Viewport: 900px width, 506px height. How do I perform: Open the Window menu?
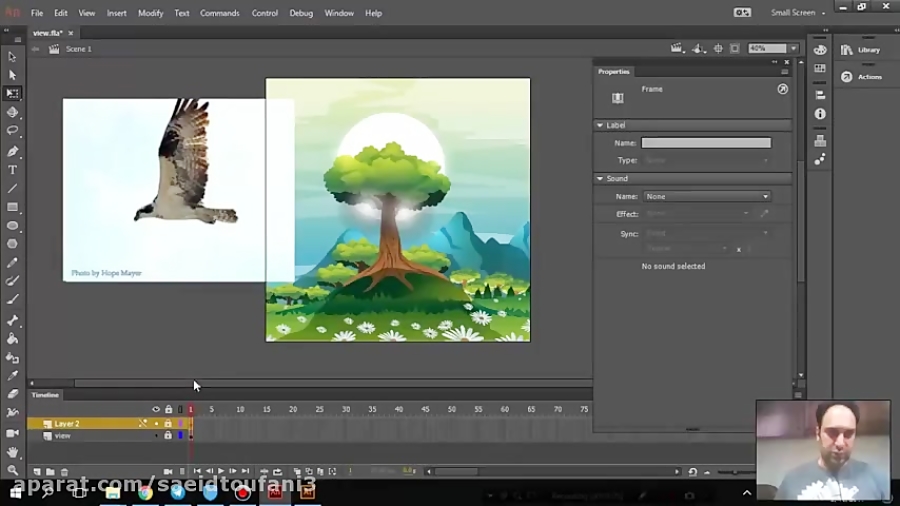339,13
